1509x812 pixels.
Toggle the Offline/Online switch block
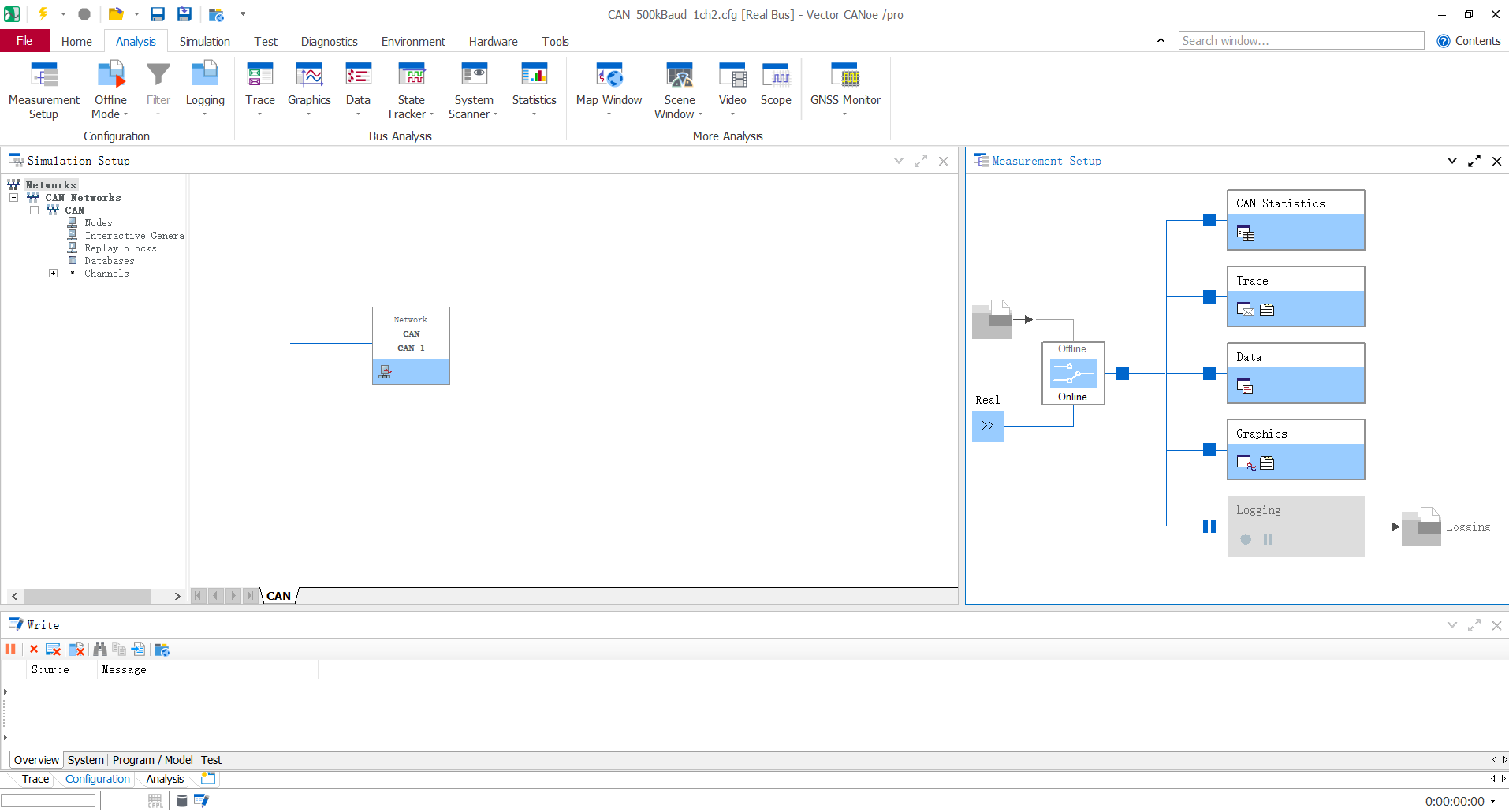(1073, 373)
